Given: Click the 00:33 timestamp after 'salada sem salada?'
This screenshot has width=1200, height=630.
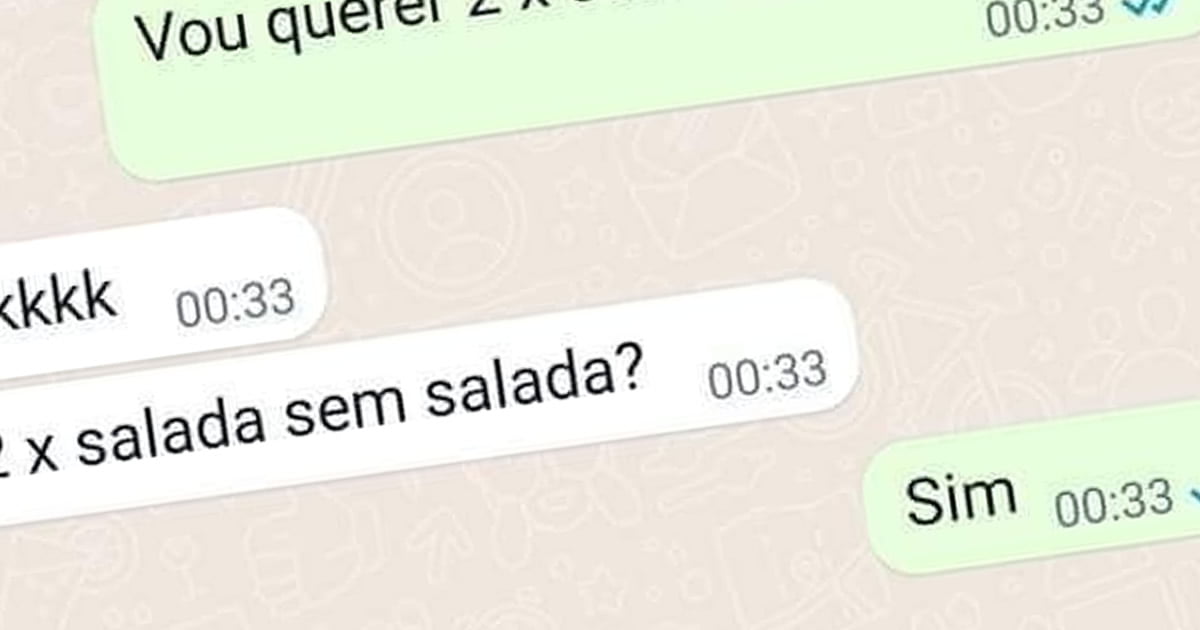Looking at the screenshot, I should point(768,374).
